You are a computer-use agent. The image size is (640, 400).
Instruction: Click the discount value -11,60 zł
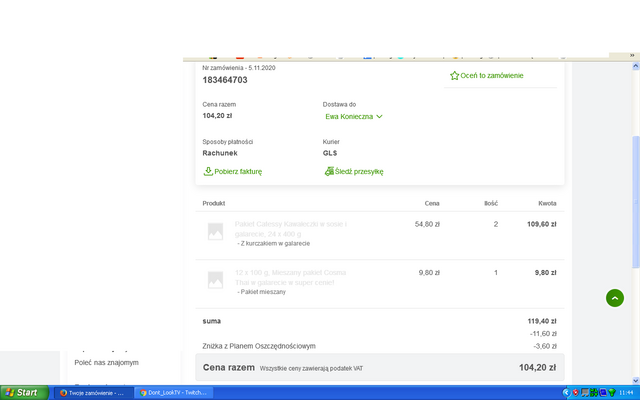click(543, 334)
